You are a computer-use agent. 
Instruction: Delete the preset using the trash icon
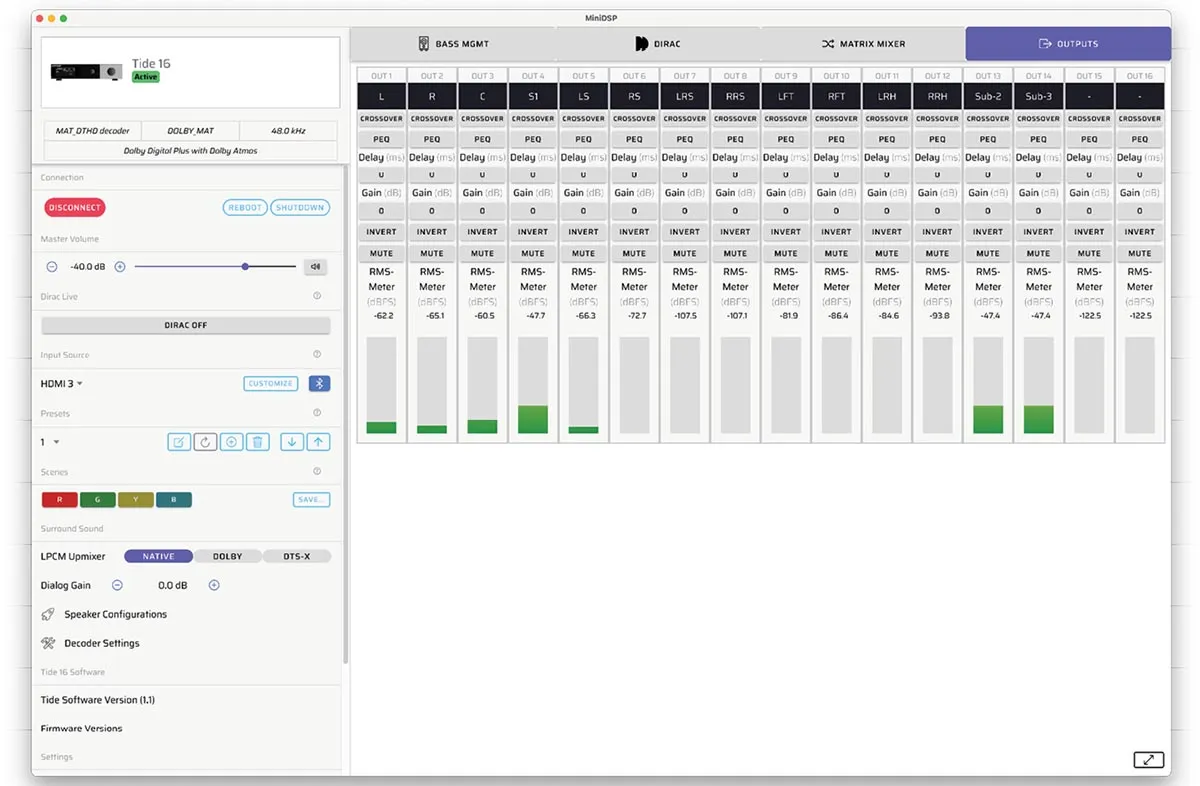tap(257, 442)
